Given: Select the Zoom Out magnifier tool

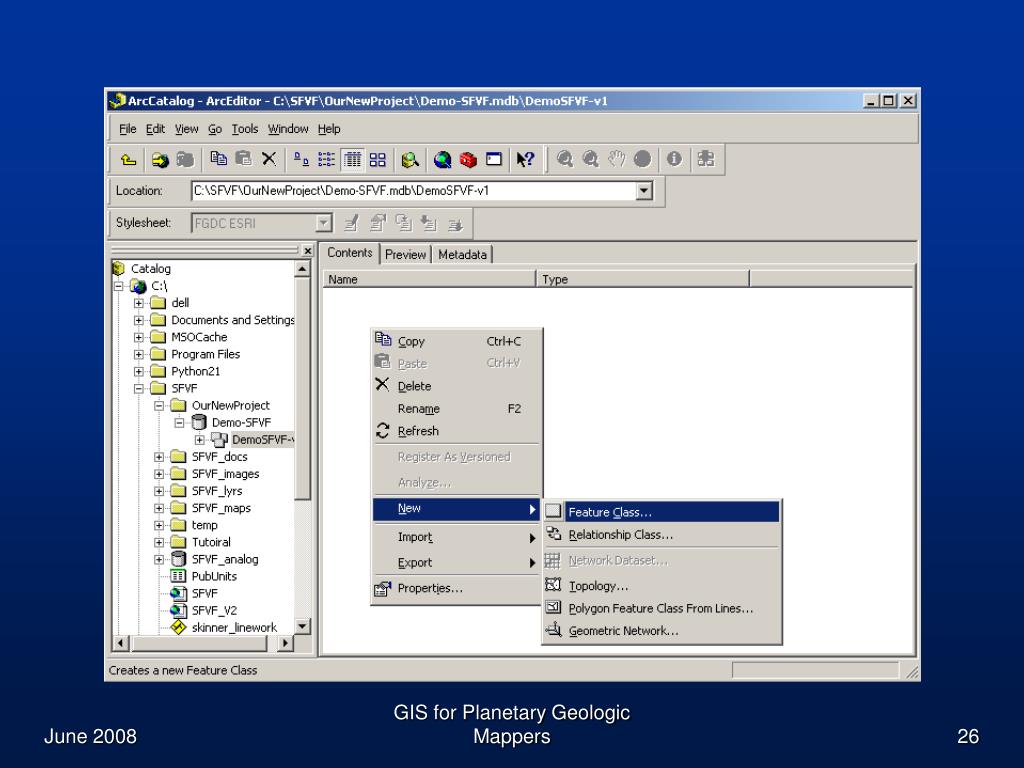Looking at the screenshot, I should (590, 159).
